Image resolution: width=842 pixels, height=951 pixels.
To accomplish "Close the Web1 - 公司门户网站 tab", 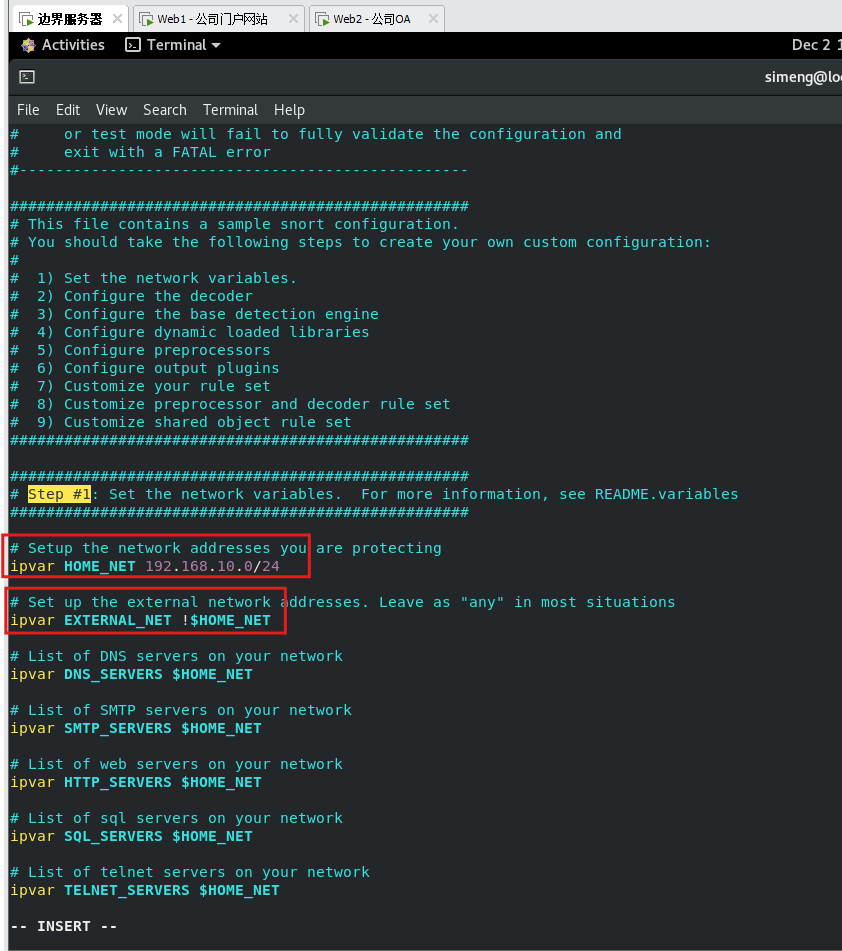I will [x=293, y=19].
